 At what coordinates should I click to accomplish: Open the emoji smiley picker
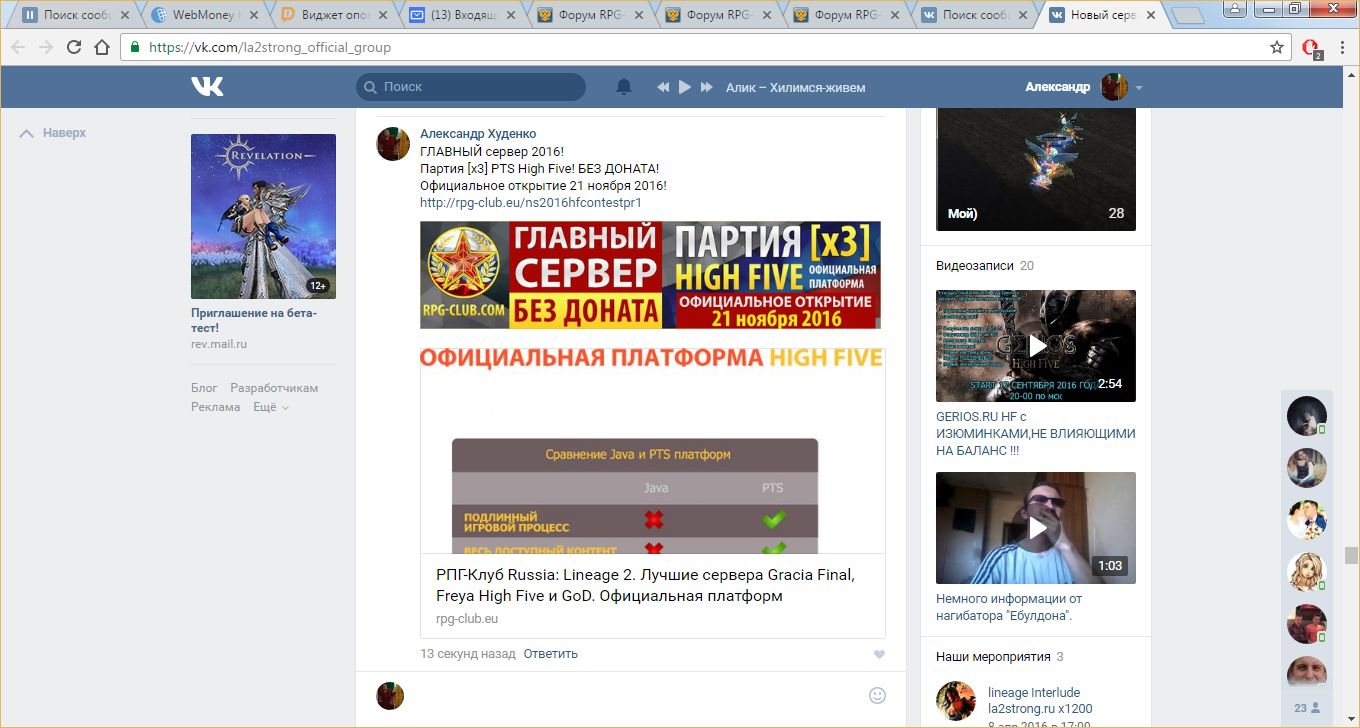pos(877,695)
